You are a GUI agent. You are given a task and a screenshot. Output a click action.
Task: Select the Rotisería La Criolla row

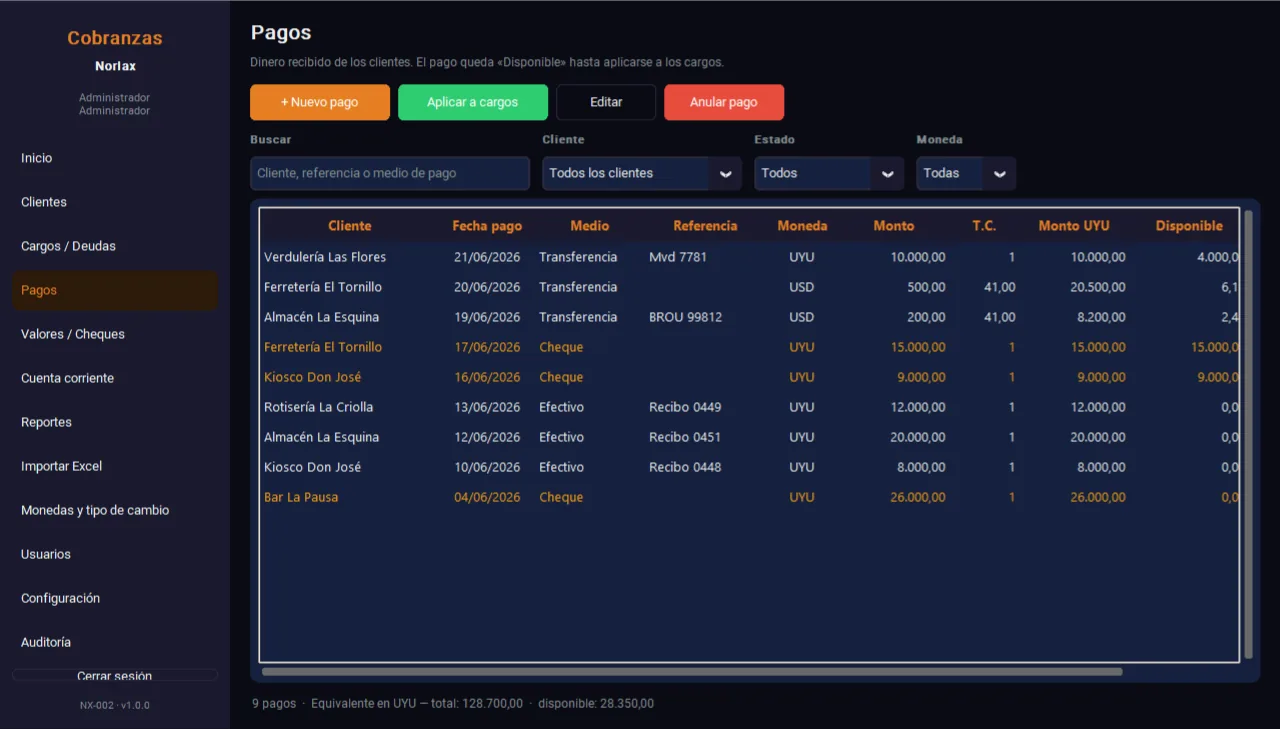tap(750, 407)
